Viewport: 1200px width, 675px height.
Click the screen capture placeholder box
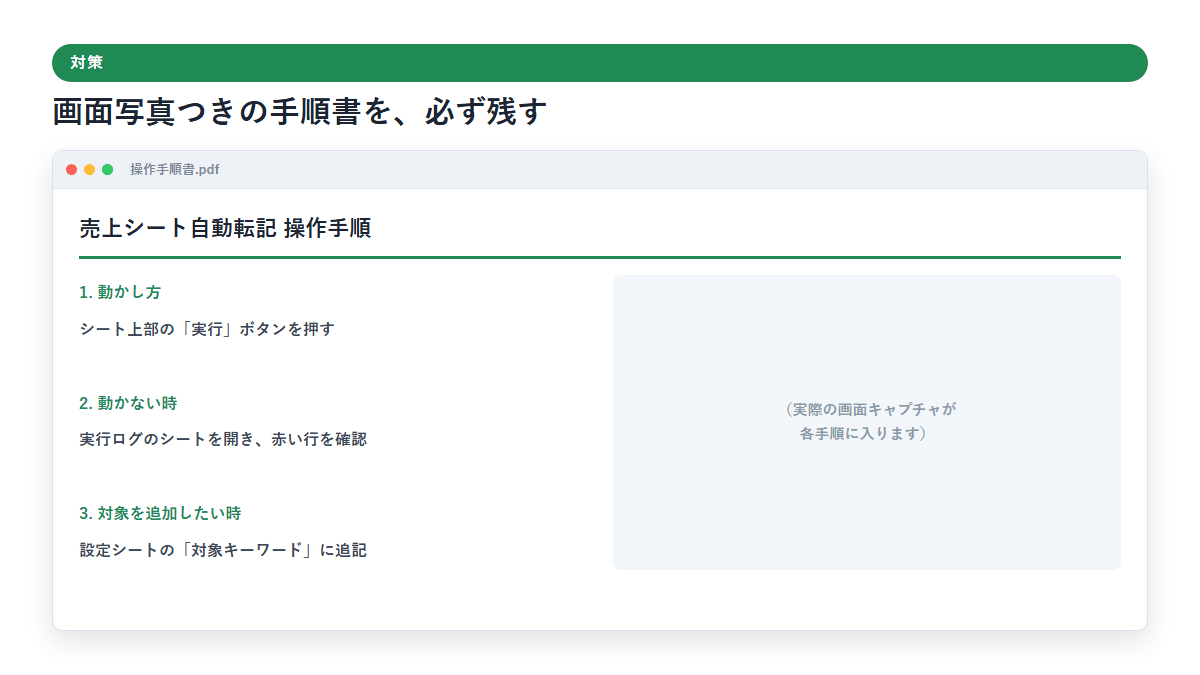[x=867, y=423]
